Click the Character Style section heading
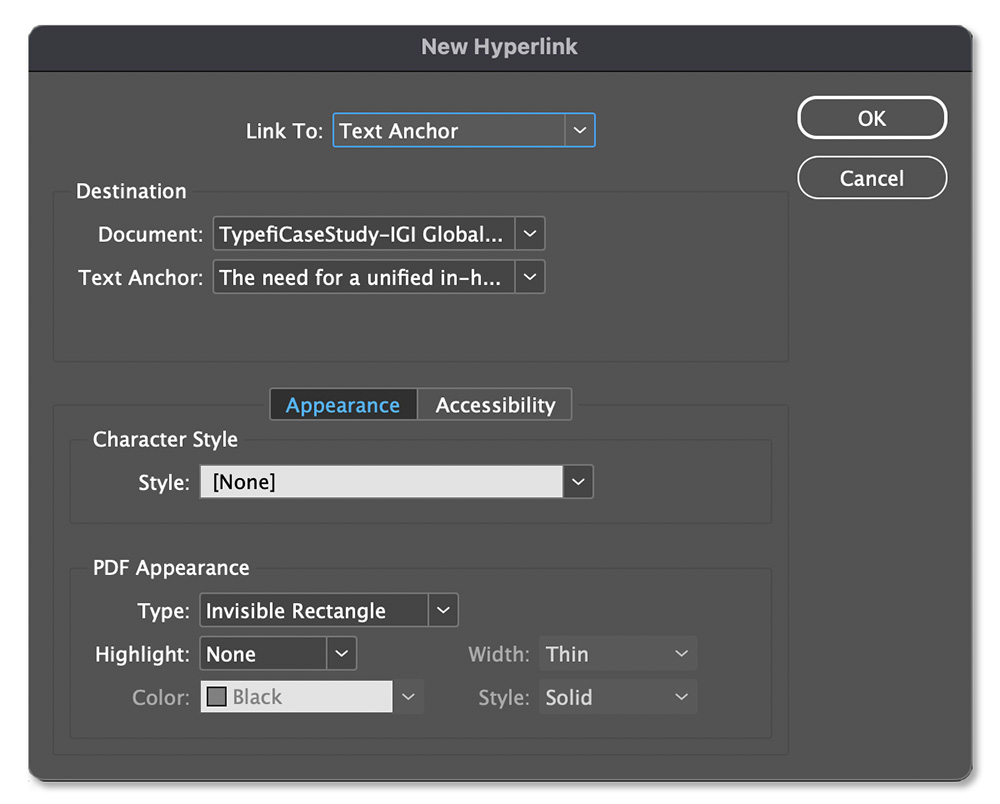Screen dimensions: 1000x804 [x=165, y=439]
